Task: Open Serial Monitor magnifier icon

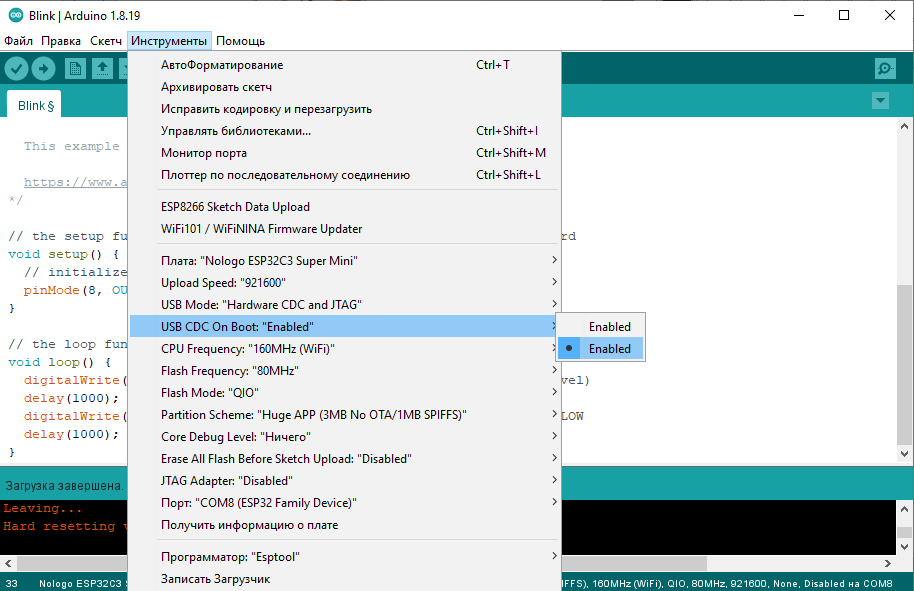Action: pyautogui.click(x=885, y=68)
